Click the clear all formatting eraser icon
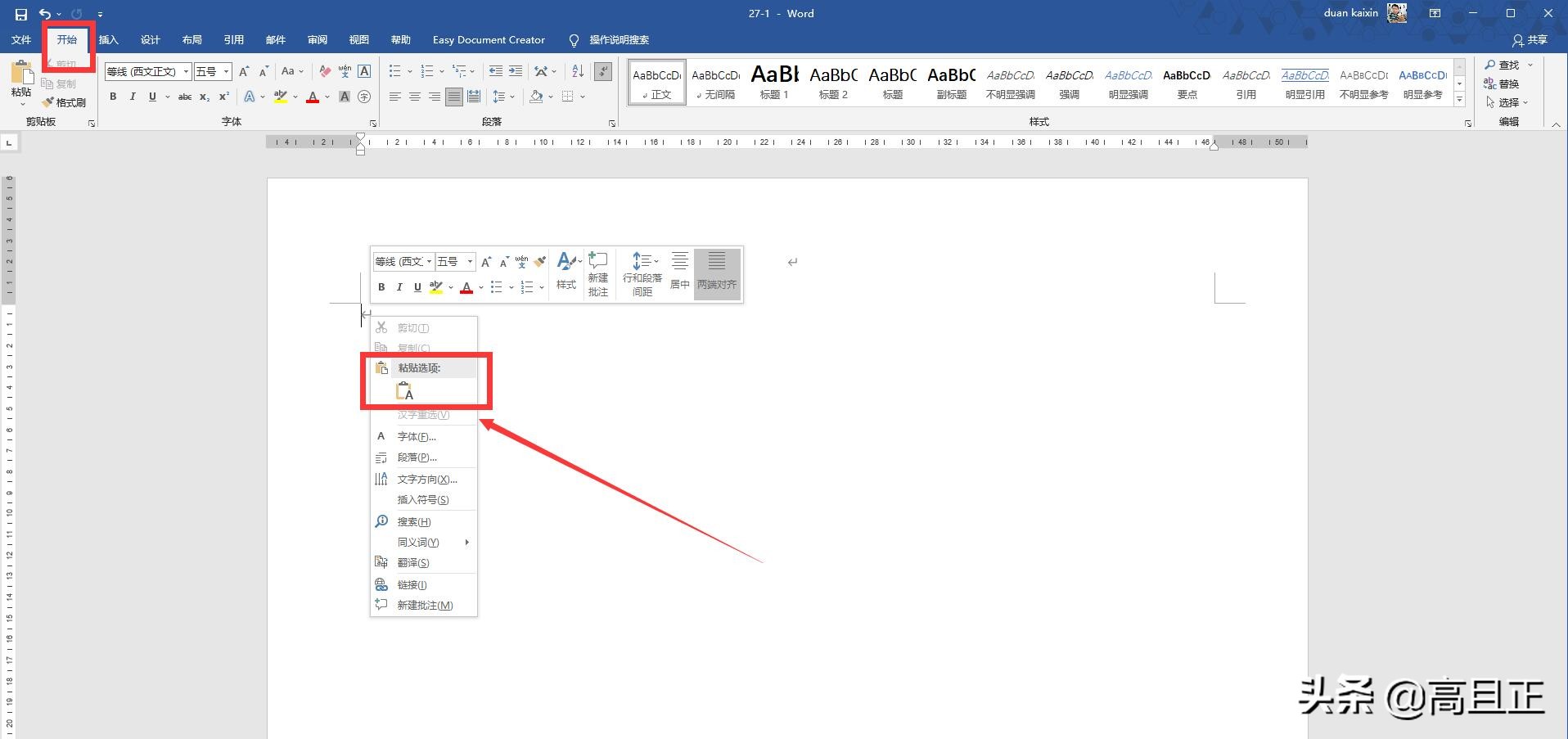This screenshot has width=1568, height=739. [325, 72]
